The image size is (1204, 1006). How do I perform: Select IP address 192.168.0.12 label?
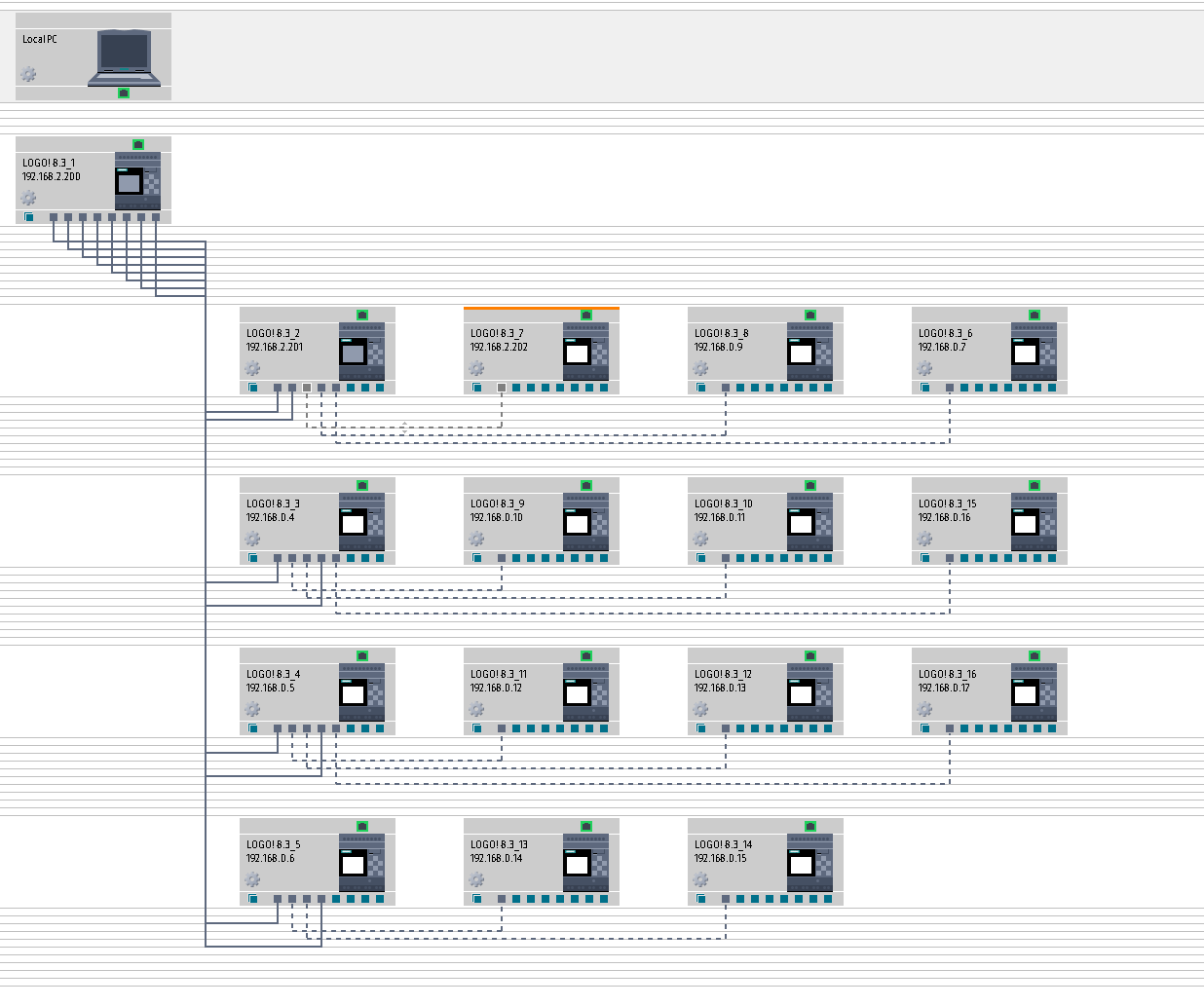pyautogui.click(x=496, y=688)
